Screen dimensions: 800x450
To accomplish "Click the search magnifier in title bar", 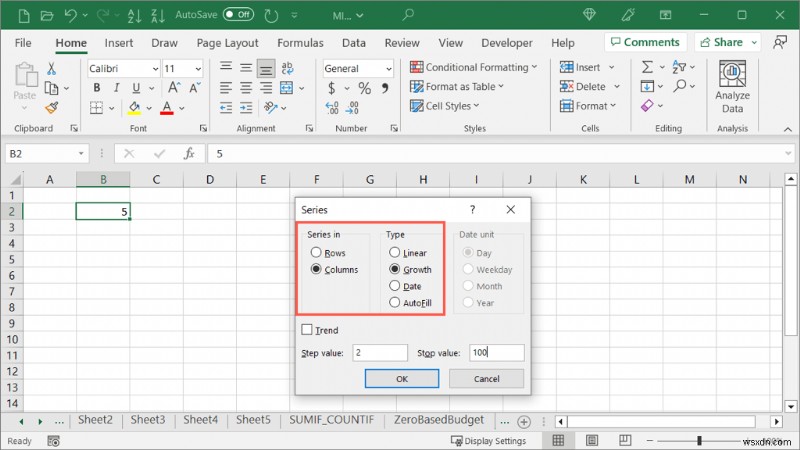I will pyautogui.click(x=407, y=15).
